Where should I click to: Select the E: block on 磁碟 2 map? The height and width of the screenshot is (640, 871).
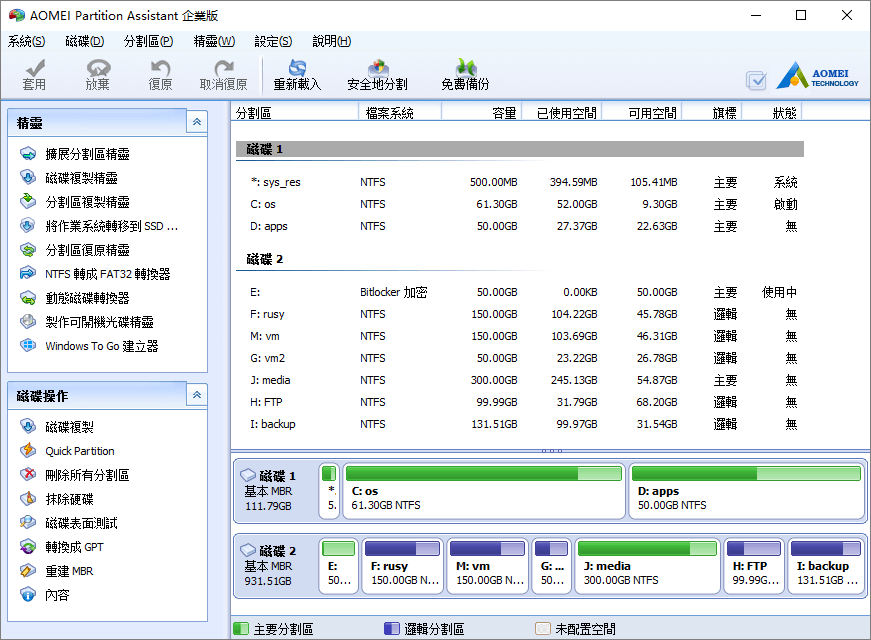[x=338, y=566]
